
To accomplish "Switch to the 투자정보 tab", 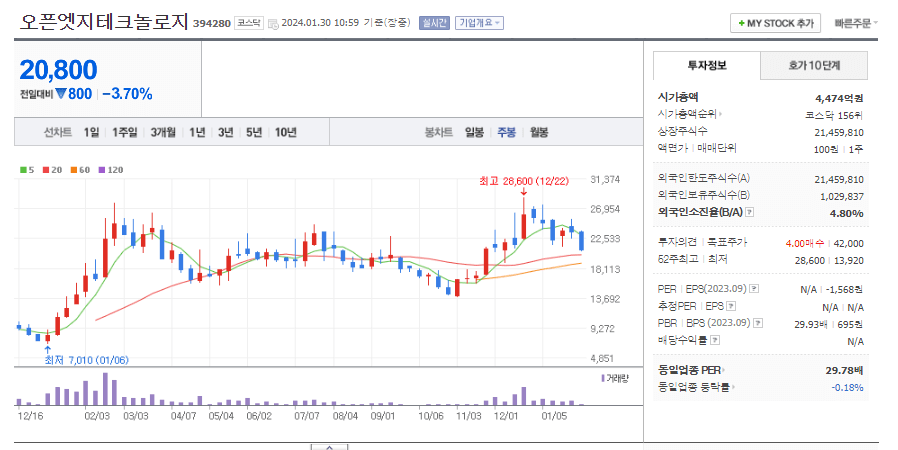I will point(707,65).
